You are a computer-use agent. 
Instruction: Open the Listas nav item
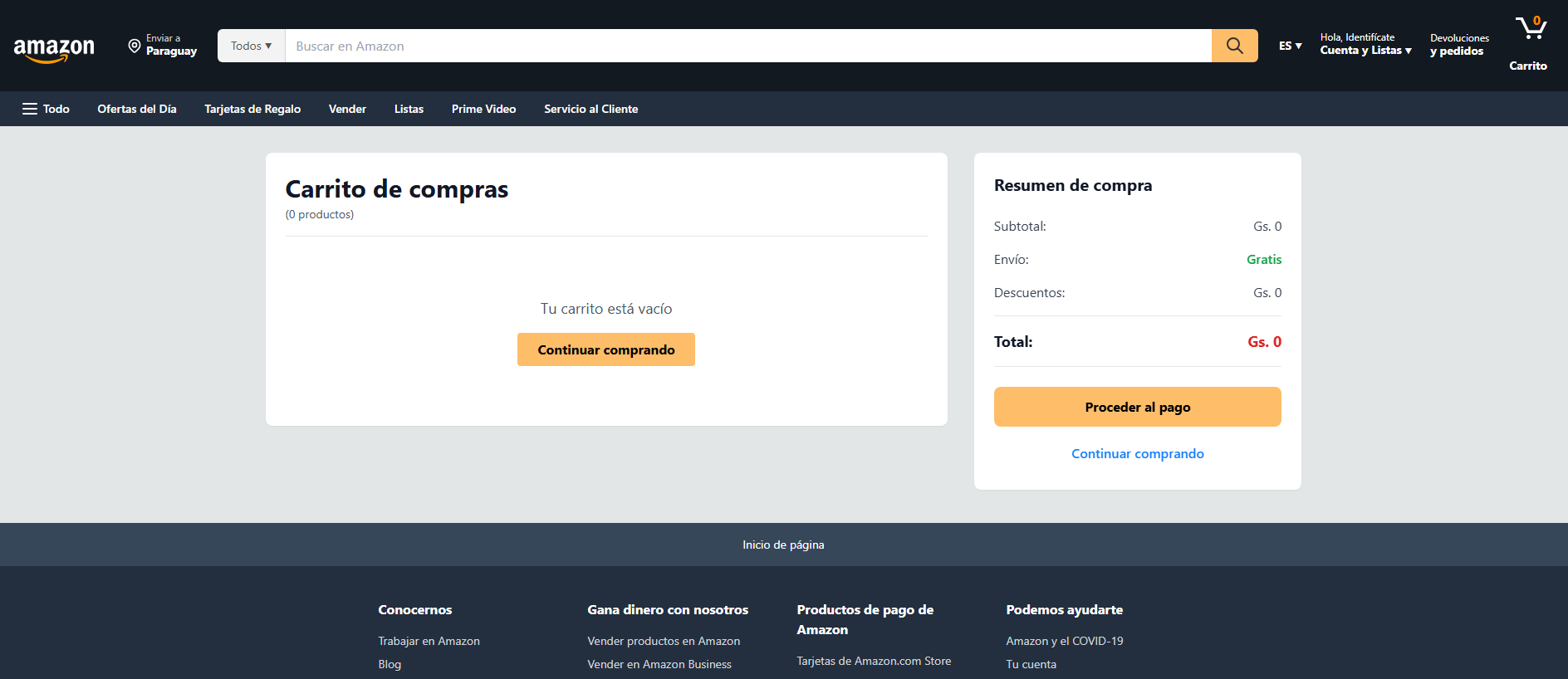(409, 109)
